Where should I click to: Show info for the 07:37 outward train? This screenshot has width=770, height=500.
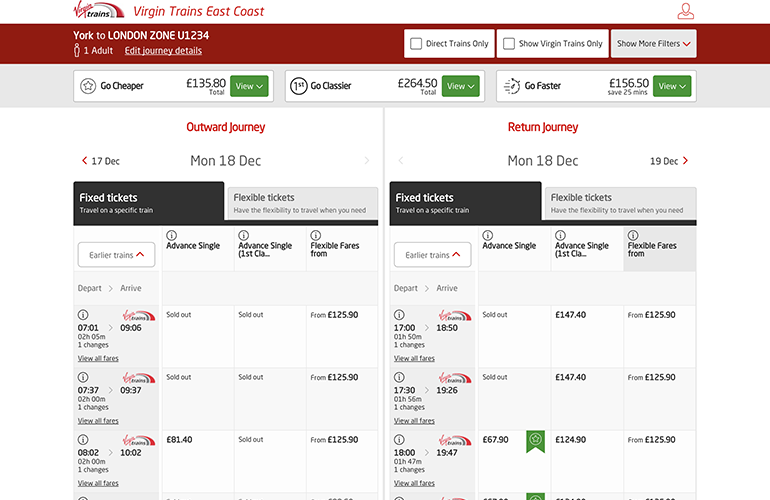coord(83,377)
